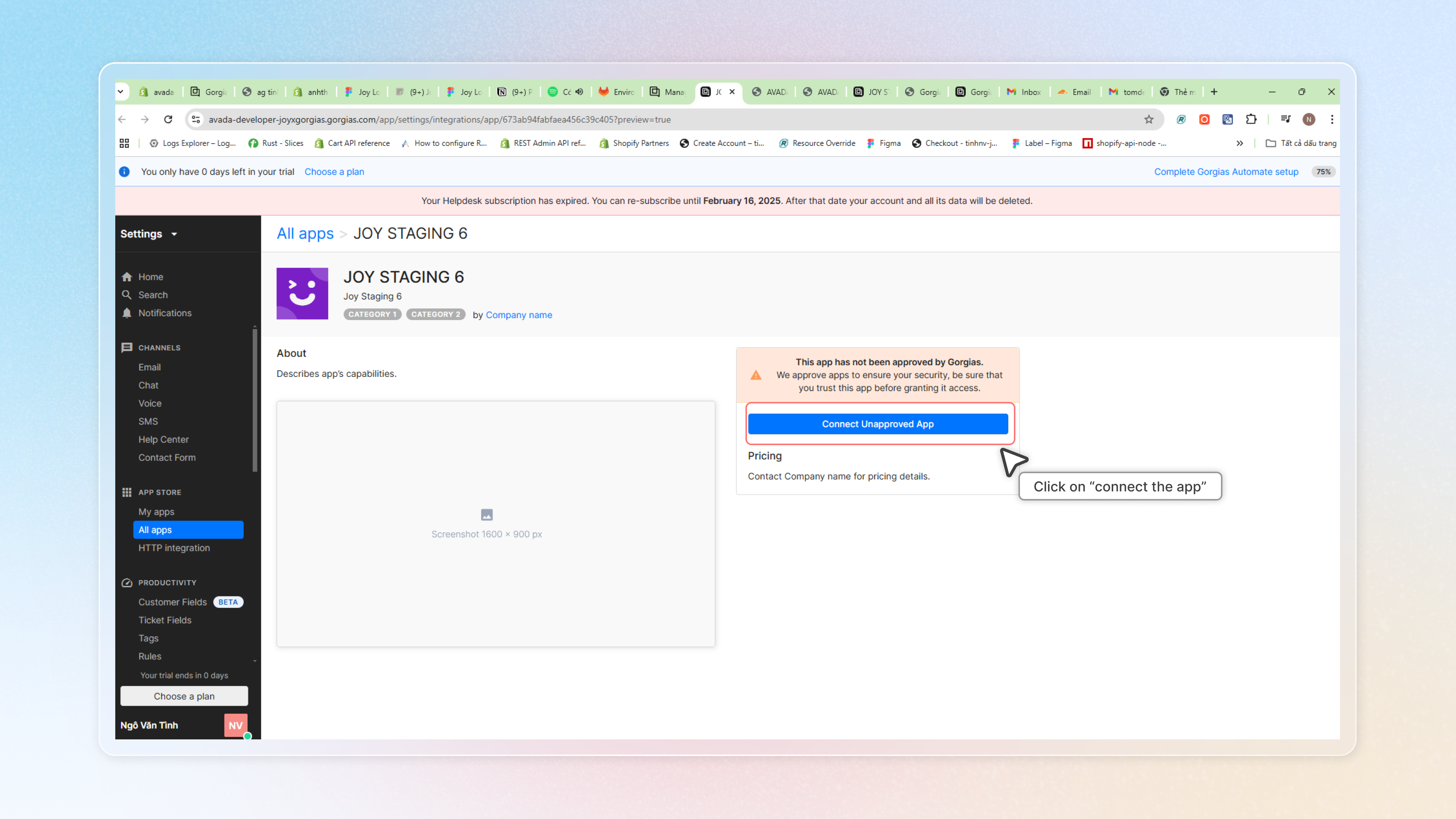Image resolution: width=1456 pixels, height=819 pixels.
Task: Click the JOY STAGING 6 app logo
Action: [302, 293]
